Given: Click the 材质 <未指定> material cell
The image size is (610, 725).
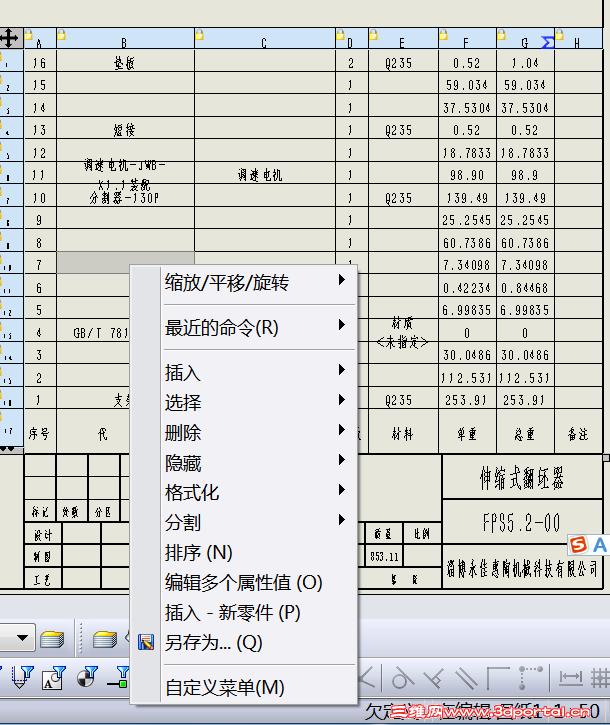Looking at the screenshot, I should click(x=403, y=332).
